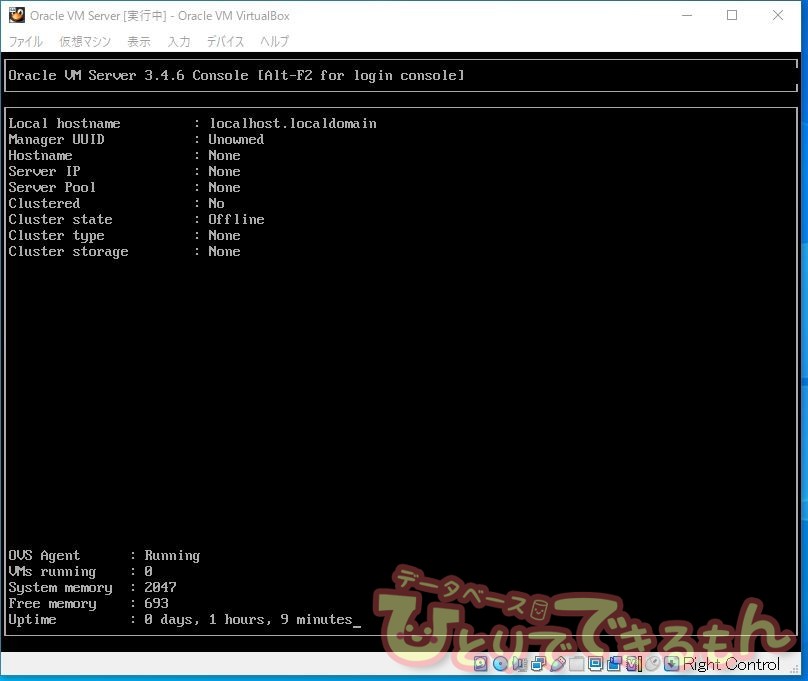The width and height of the screenshot is (808, 681).
Task: Click the virtualization features status icon
Action: (634, 664)
